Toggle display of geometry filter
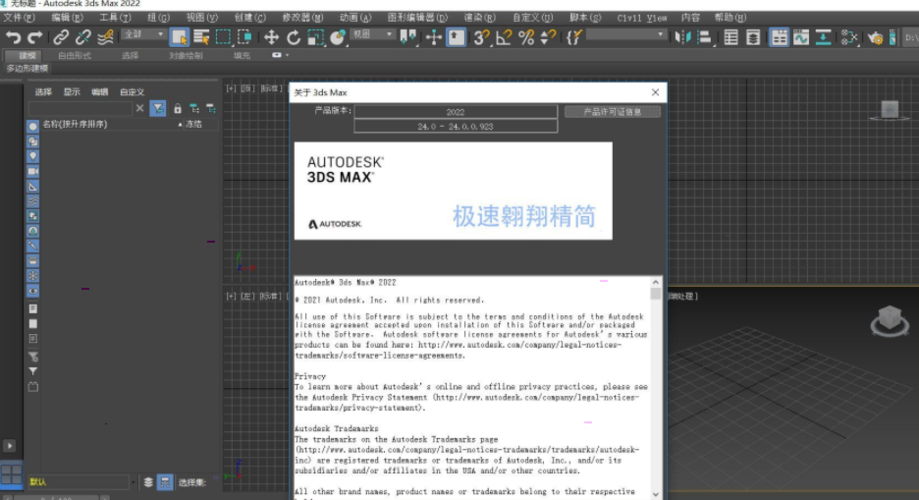 tap(33, 127)
